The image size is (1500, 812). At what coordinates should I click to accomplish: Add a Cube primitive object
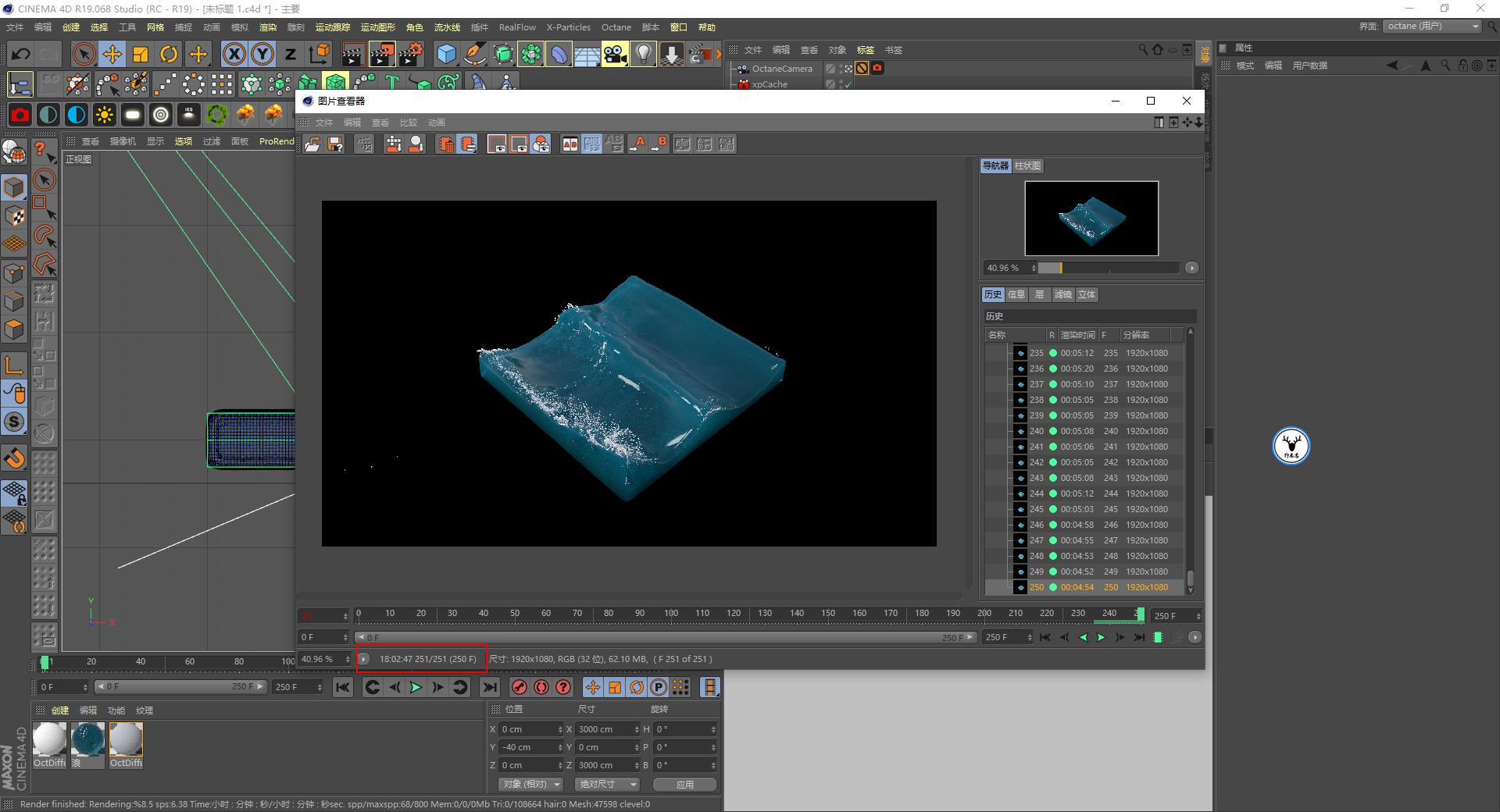(x=446, y=54)
